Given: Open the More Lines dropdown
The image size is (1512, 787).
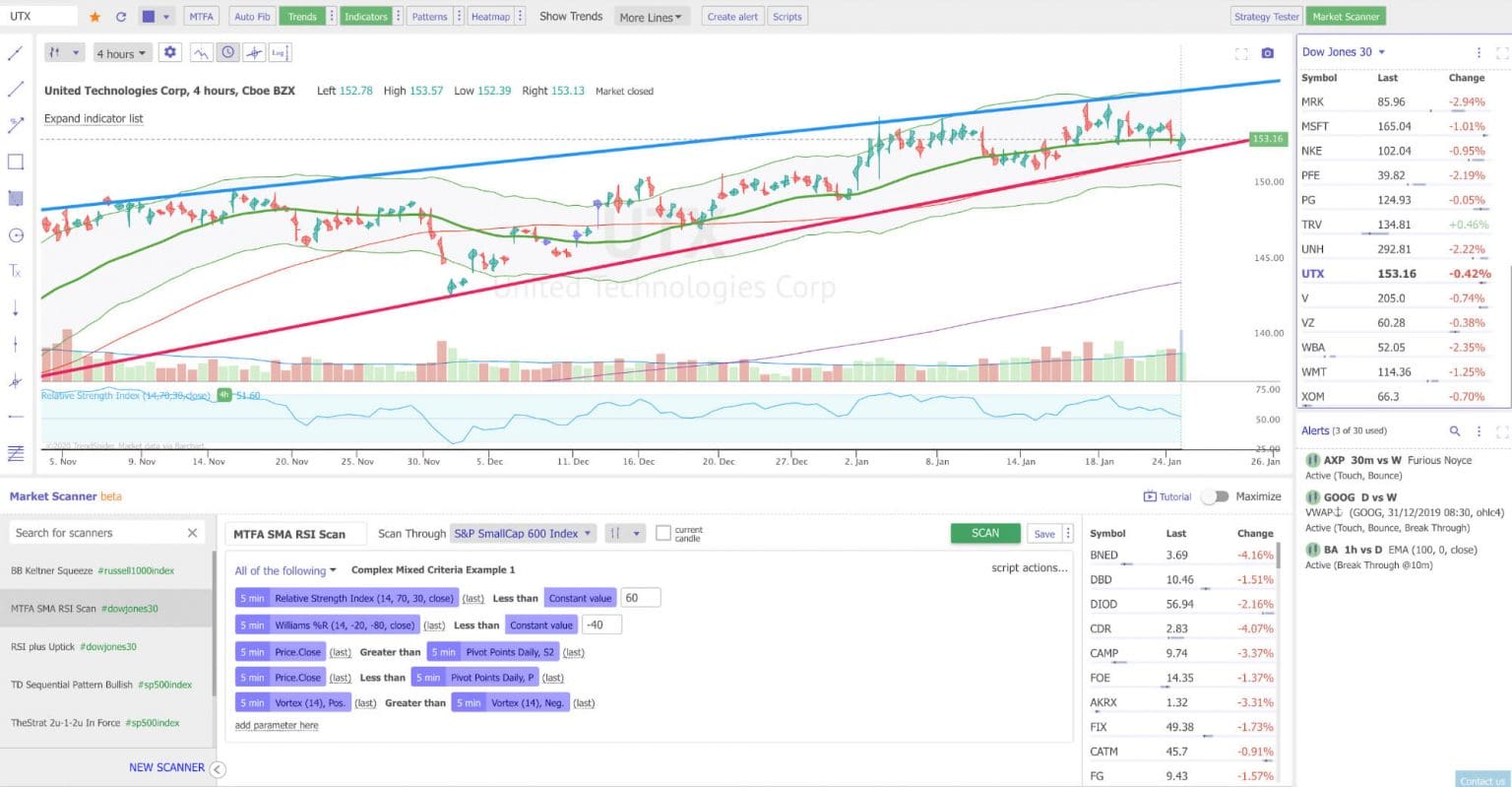Looking at the screenshot, I should point(649,16).
